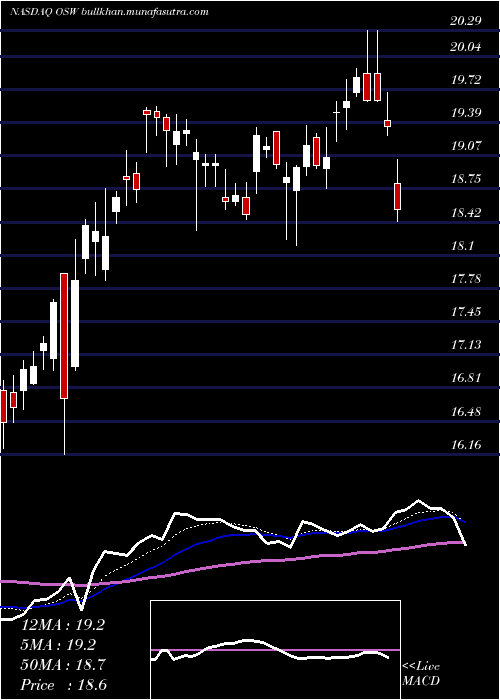Viewport: 500px width, 700px height.
Task: Click the 19.39 price axis label
Action: (466, 112)
